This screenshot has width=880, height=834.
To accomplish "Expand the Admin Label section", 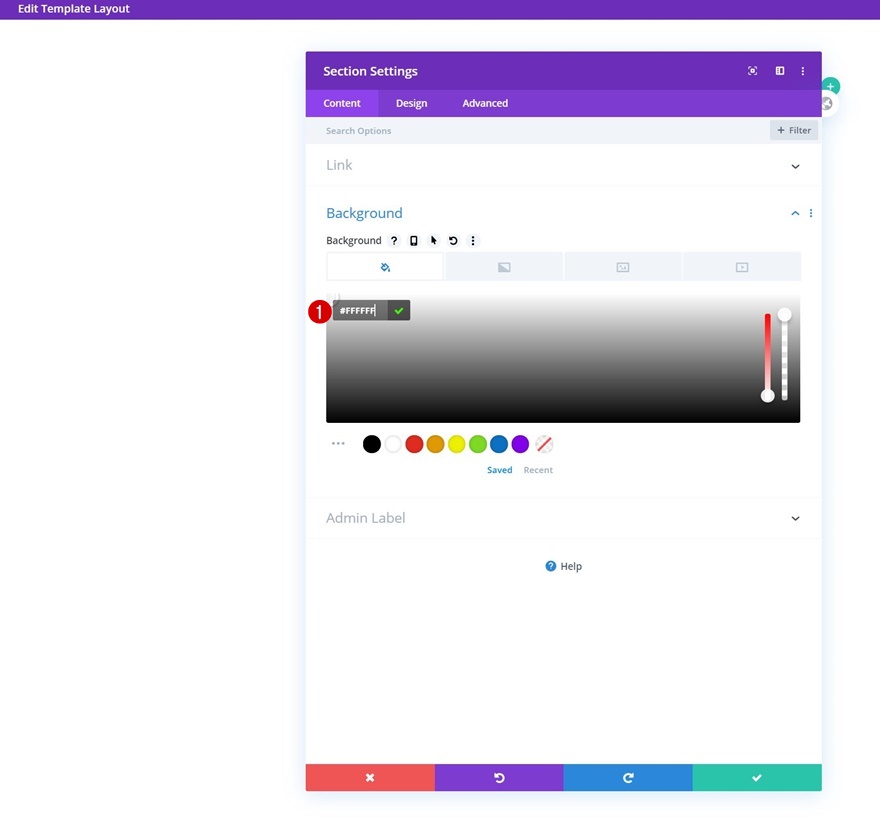I will [563, 518].
